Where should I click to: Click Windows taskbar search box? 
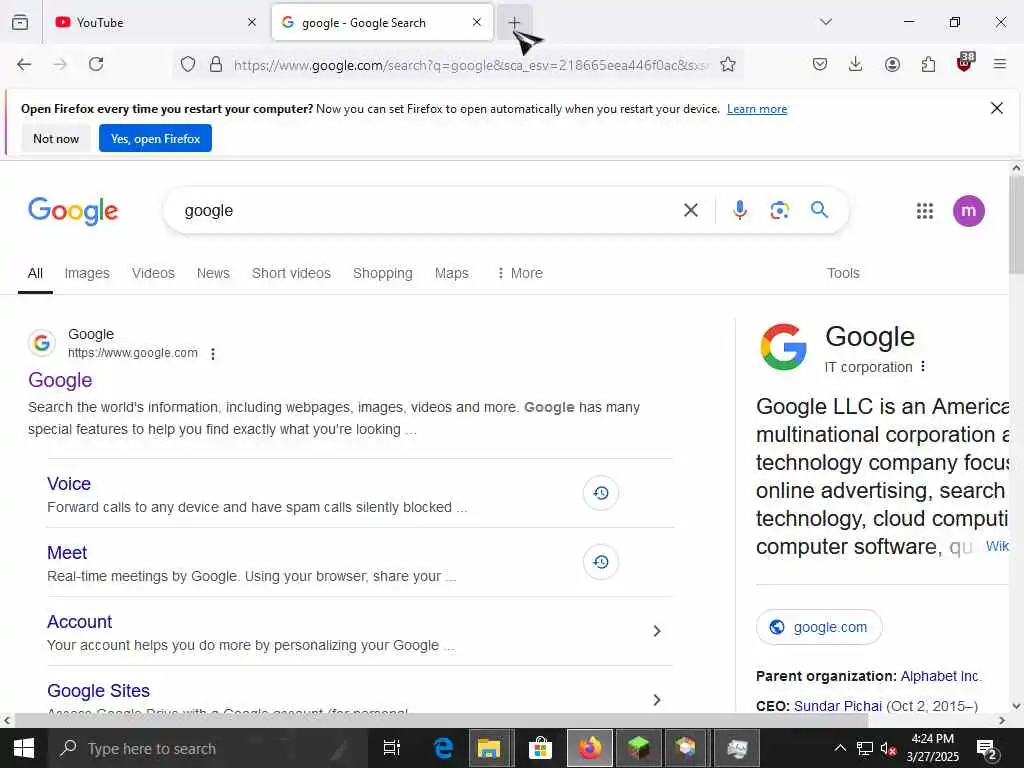pos(208,748)
